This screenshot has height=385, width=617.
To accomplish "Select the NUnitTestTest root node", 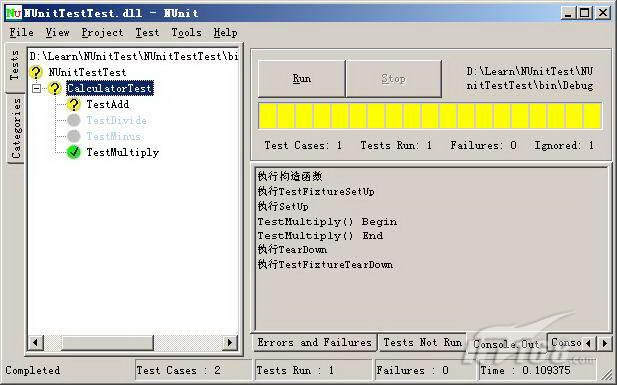I will pyautogui.click(x=87, y=72).
